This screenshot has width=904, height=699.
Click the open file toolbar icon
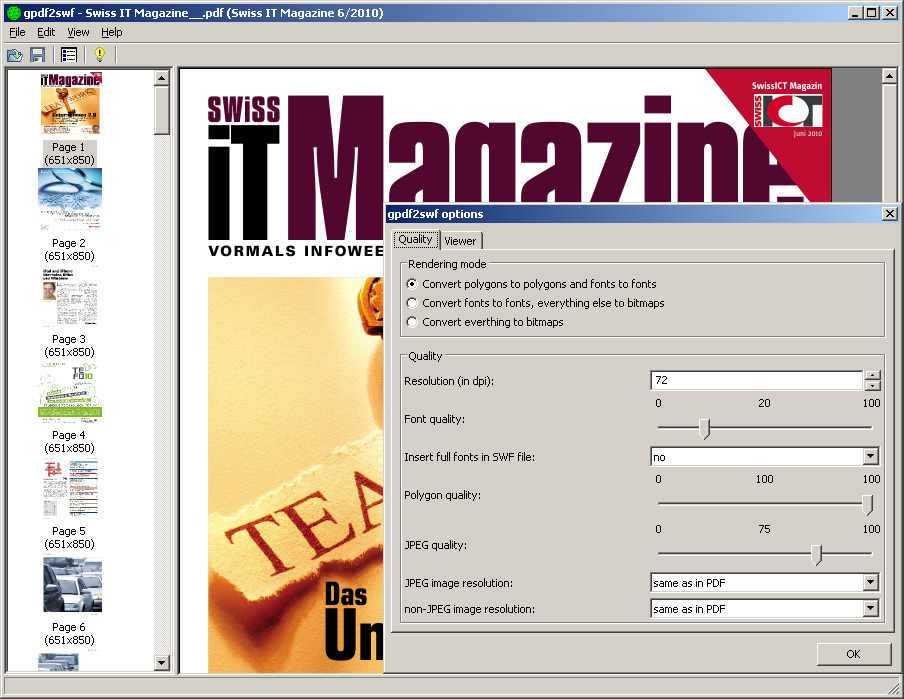pyautogui.click(x=14, y=55)
